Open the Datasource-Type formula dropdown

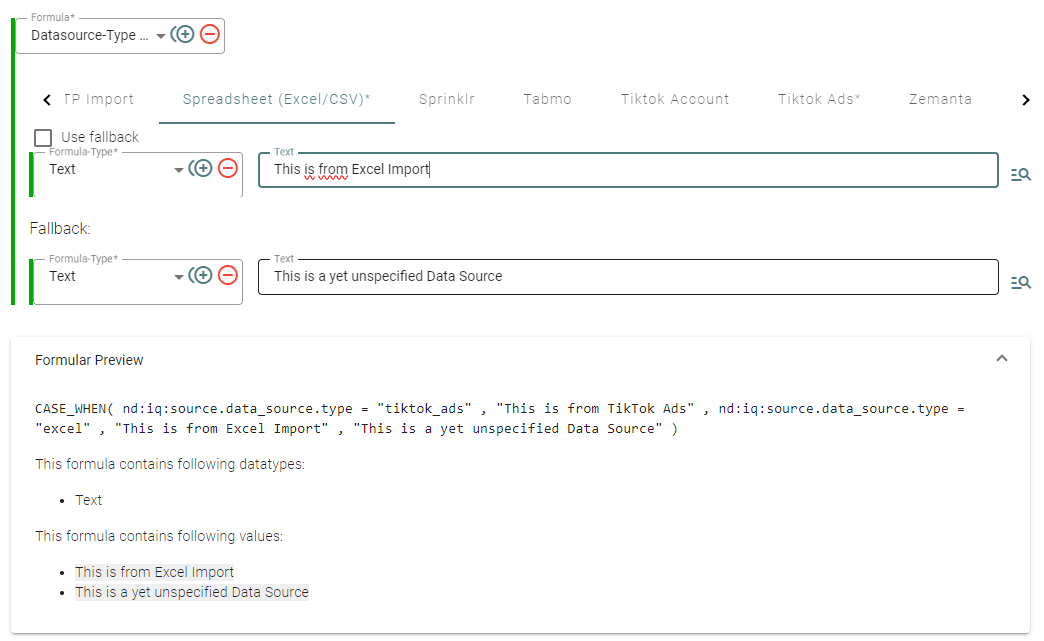pos(160,36)
